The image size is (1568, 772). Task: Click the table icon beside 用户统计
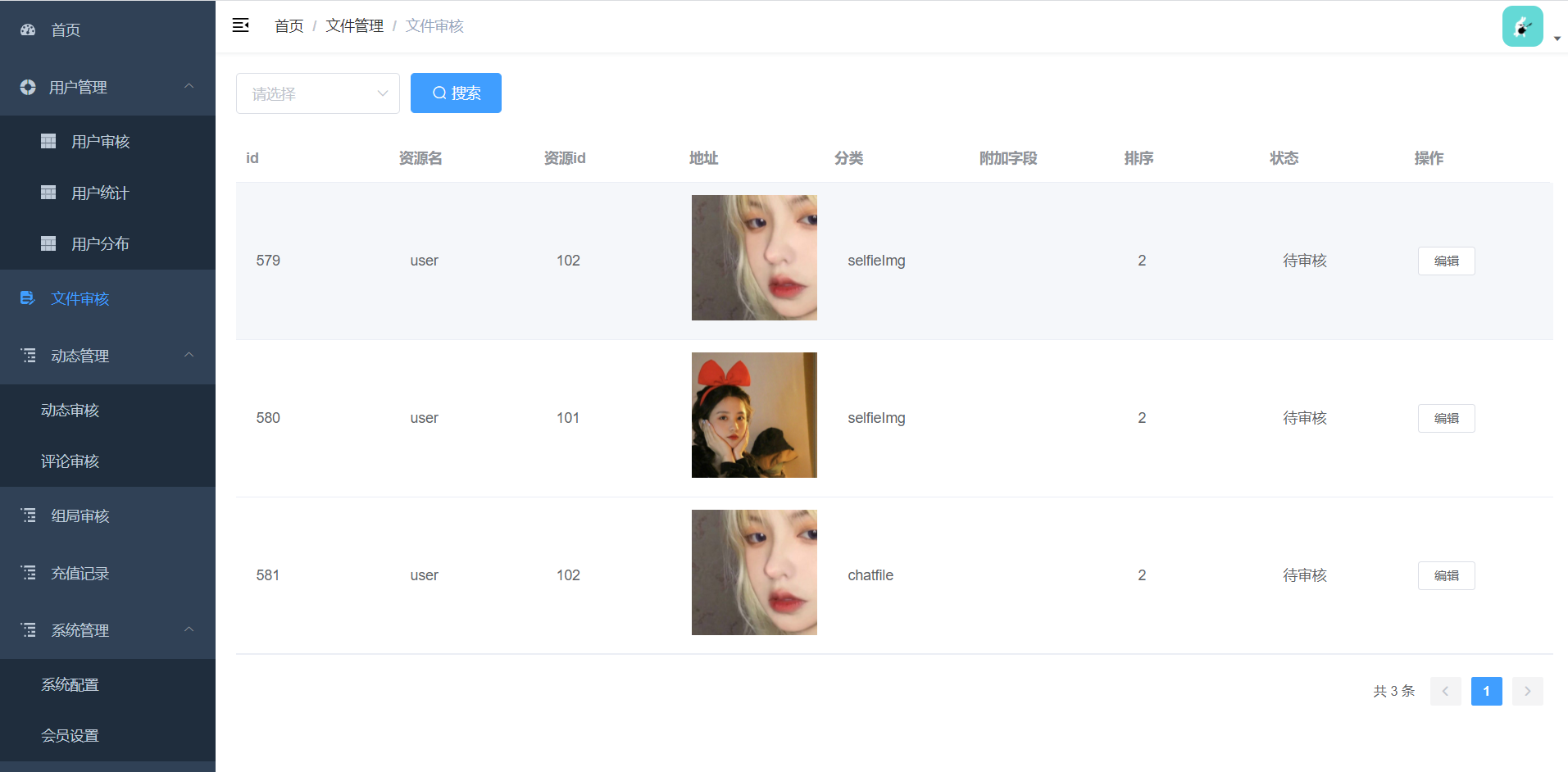click(48, 193)
